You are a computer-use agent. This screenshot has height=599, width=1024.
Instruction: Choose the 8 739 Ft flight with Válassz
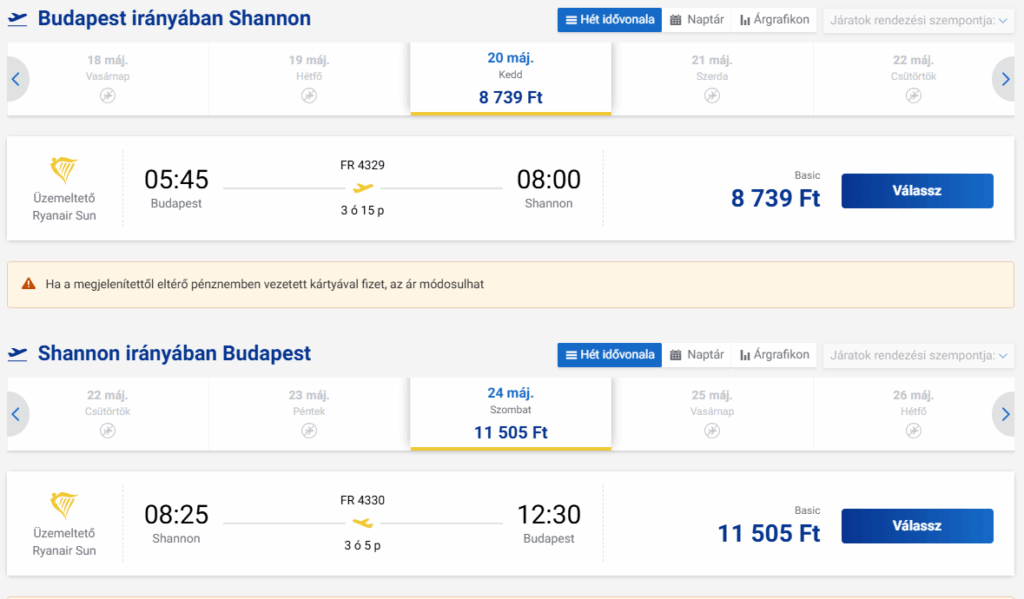917,191
